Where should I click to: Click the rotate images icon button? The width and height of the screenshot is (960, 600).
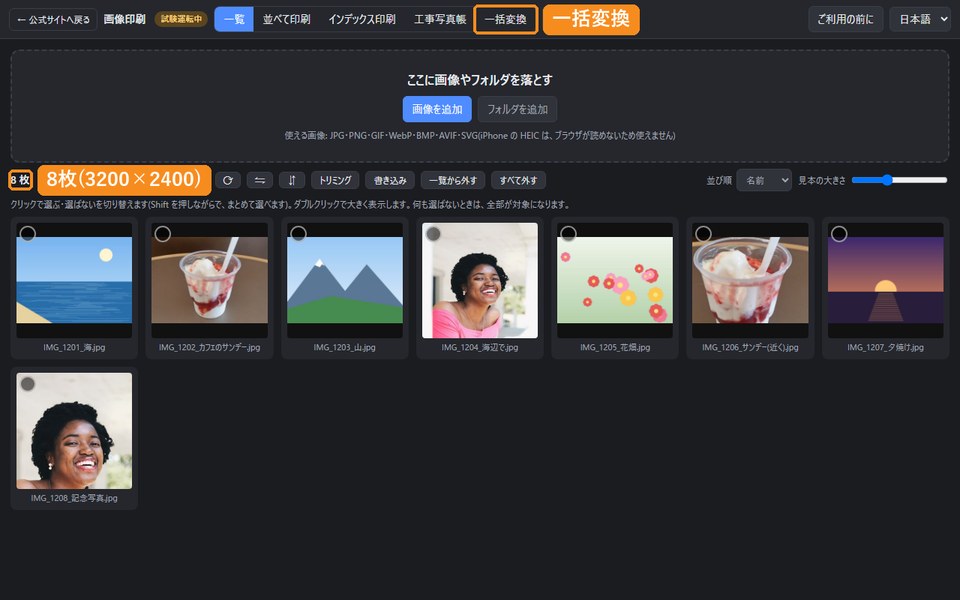pos(228,180)
